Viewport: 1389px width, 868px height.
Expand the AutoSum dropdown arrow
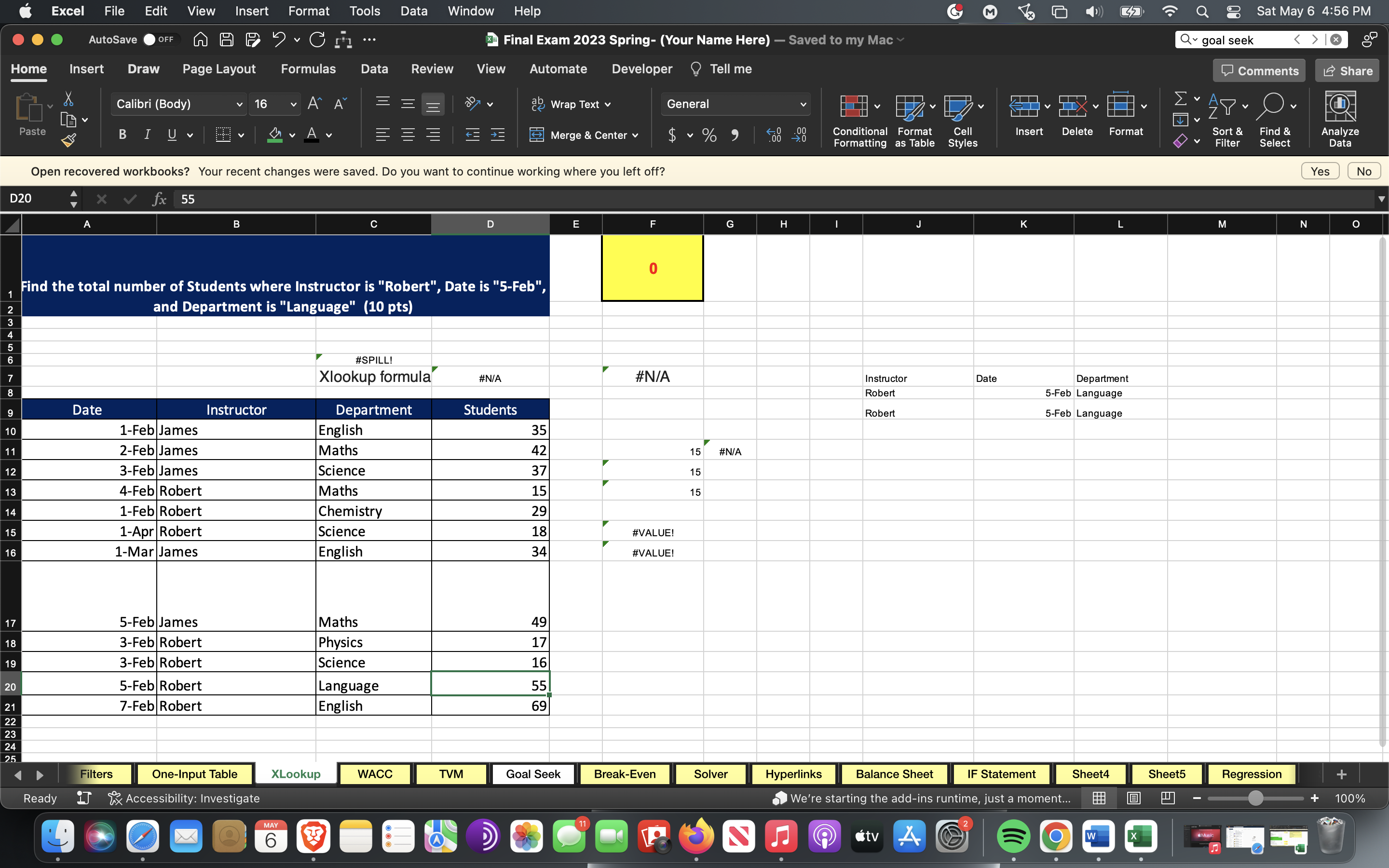pyautogui.click(x=1197, y=99)
